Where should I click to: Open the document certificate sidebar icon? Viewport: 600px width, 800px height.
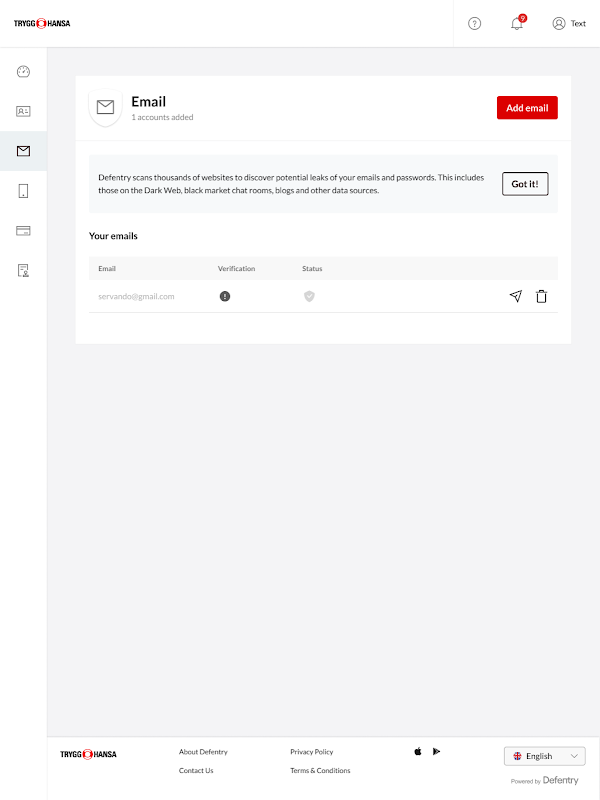pyautogui.click(x=23, y=270)
